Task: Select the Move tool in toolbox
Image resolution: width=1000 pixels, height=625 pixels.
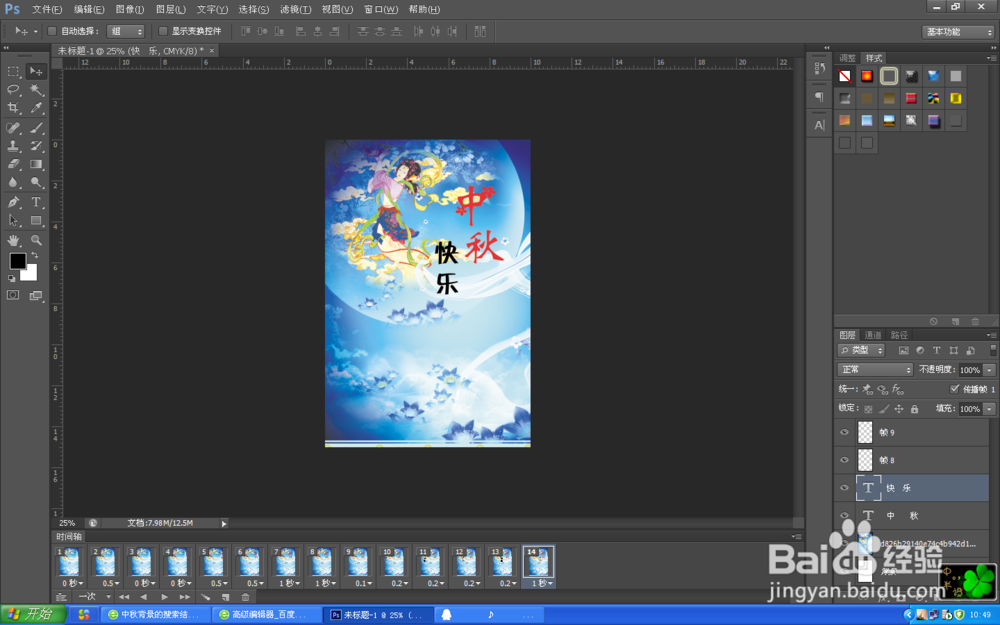Action: coord(36,71)
